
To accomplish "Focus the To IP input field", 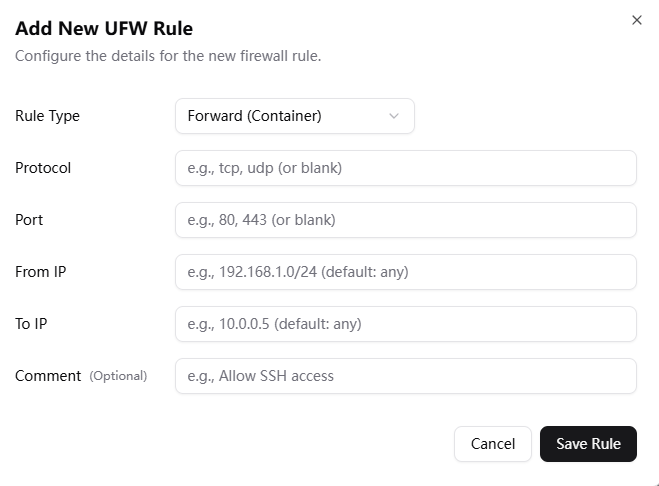I will [405, 324].
